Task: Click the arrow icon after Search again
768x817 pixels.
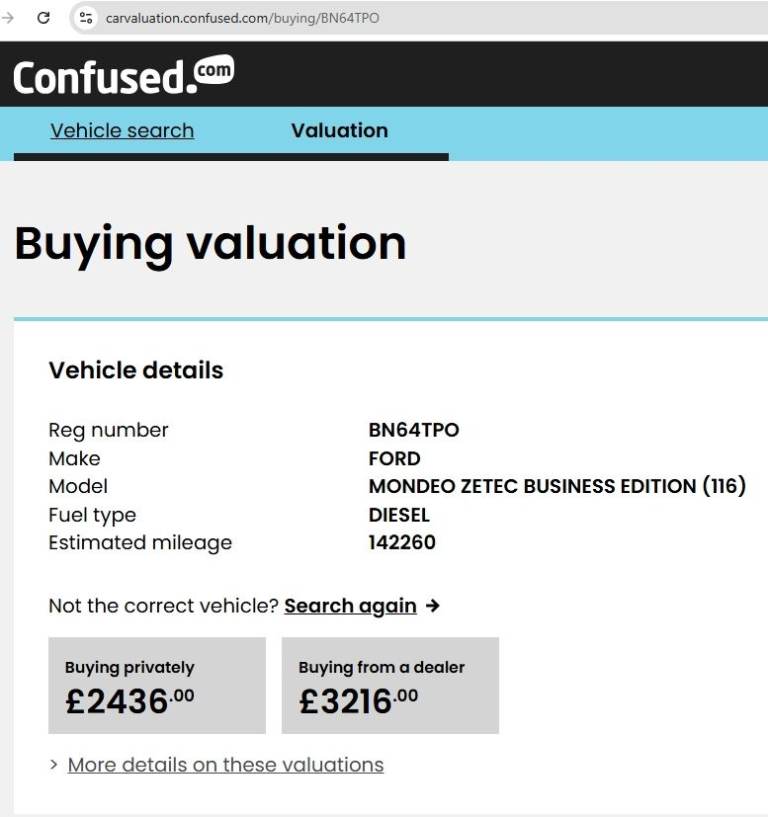Action: tap(432, 606)
